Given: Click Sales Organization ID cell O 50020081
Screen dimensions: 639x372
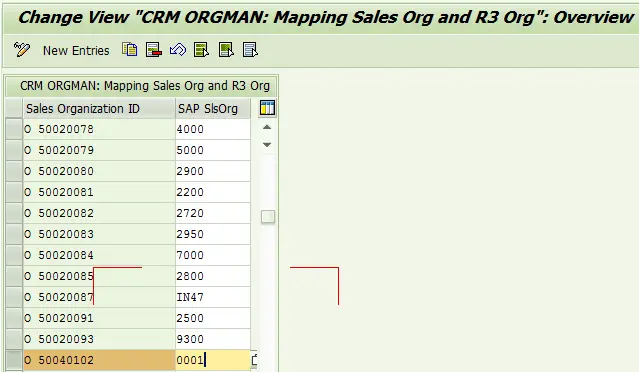Looking at the screenshot, I should [99, 192].
